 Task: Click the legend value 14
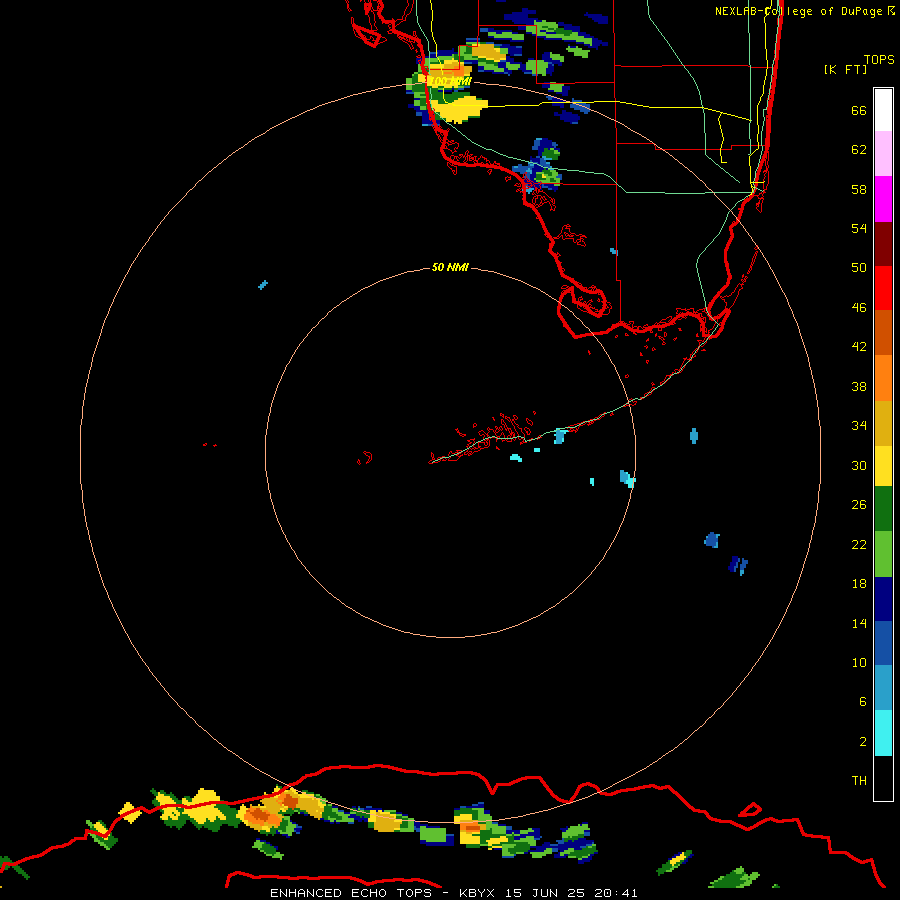(859, 623)
